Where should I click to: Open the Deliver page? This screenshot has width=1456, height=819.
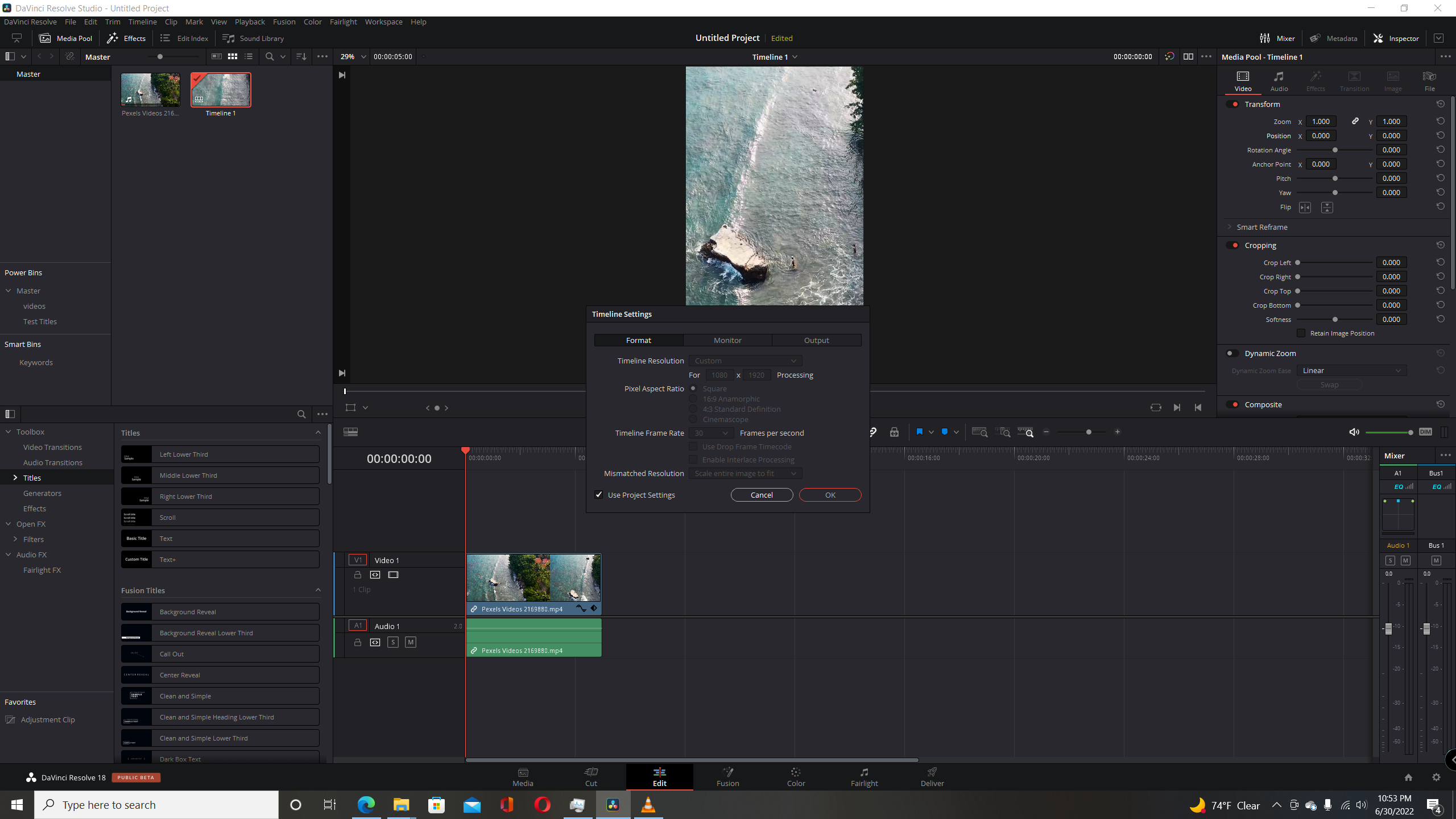point(932,777)
